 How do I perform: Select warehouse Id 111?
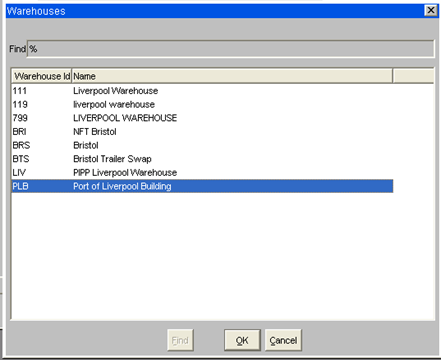[20, 91]
